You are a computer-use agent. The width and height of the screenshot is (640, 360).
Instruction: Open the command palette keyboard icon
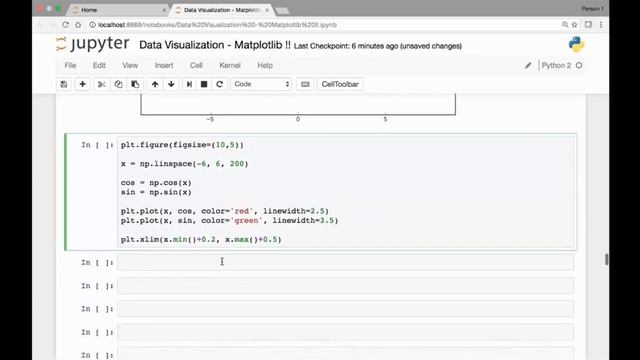click(x=305, y=84)
